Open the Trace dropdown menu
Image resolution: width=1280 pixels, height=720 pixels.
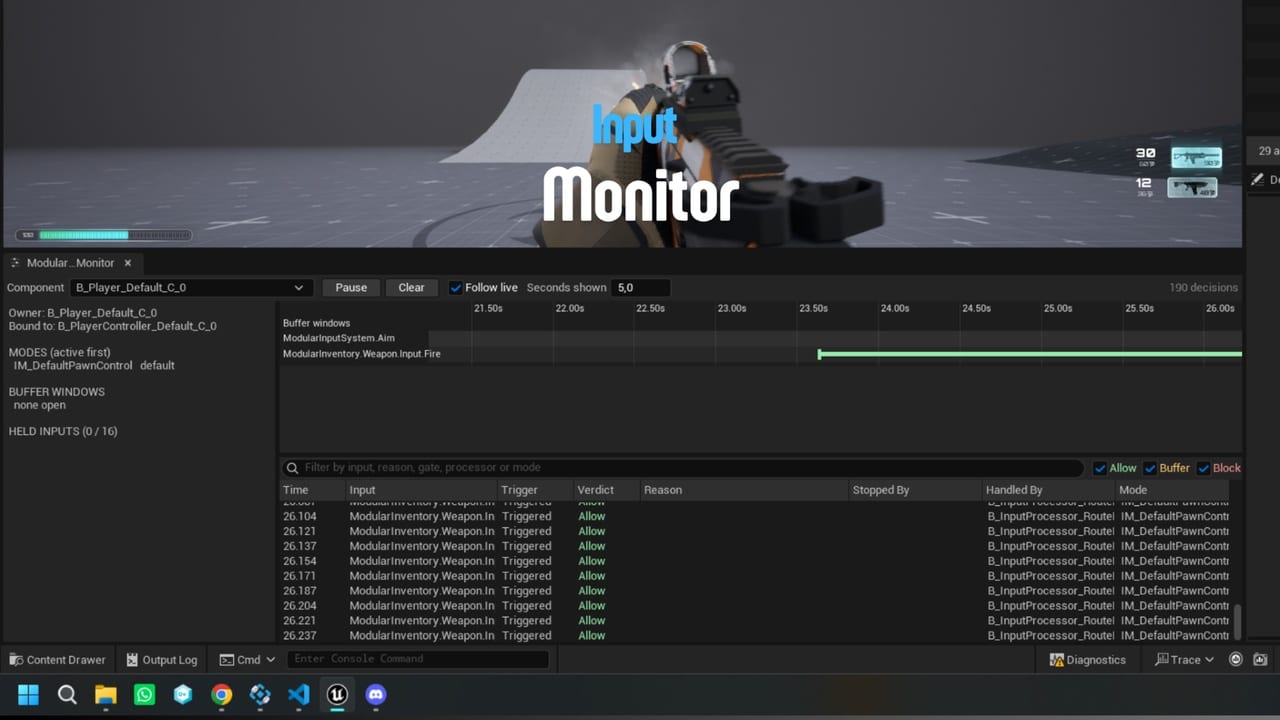click(x=1184, y=660)
